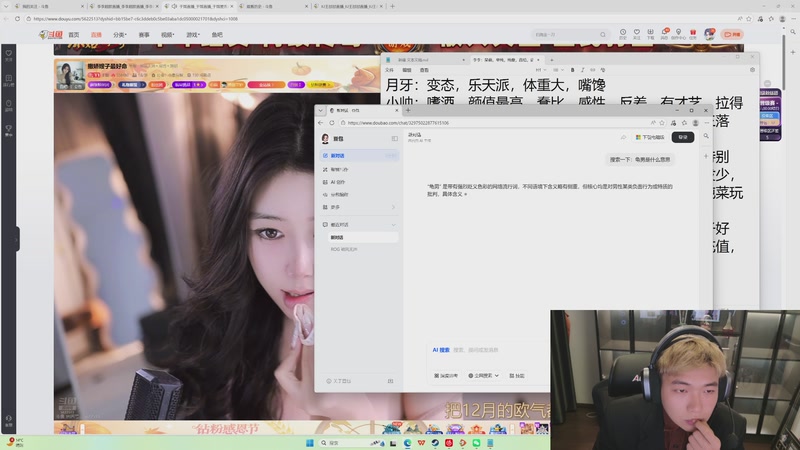Click the magnifier icon in Douyu search
Viewport: 800px width, 450px height.
click(603, 35)
